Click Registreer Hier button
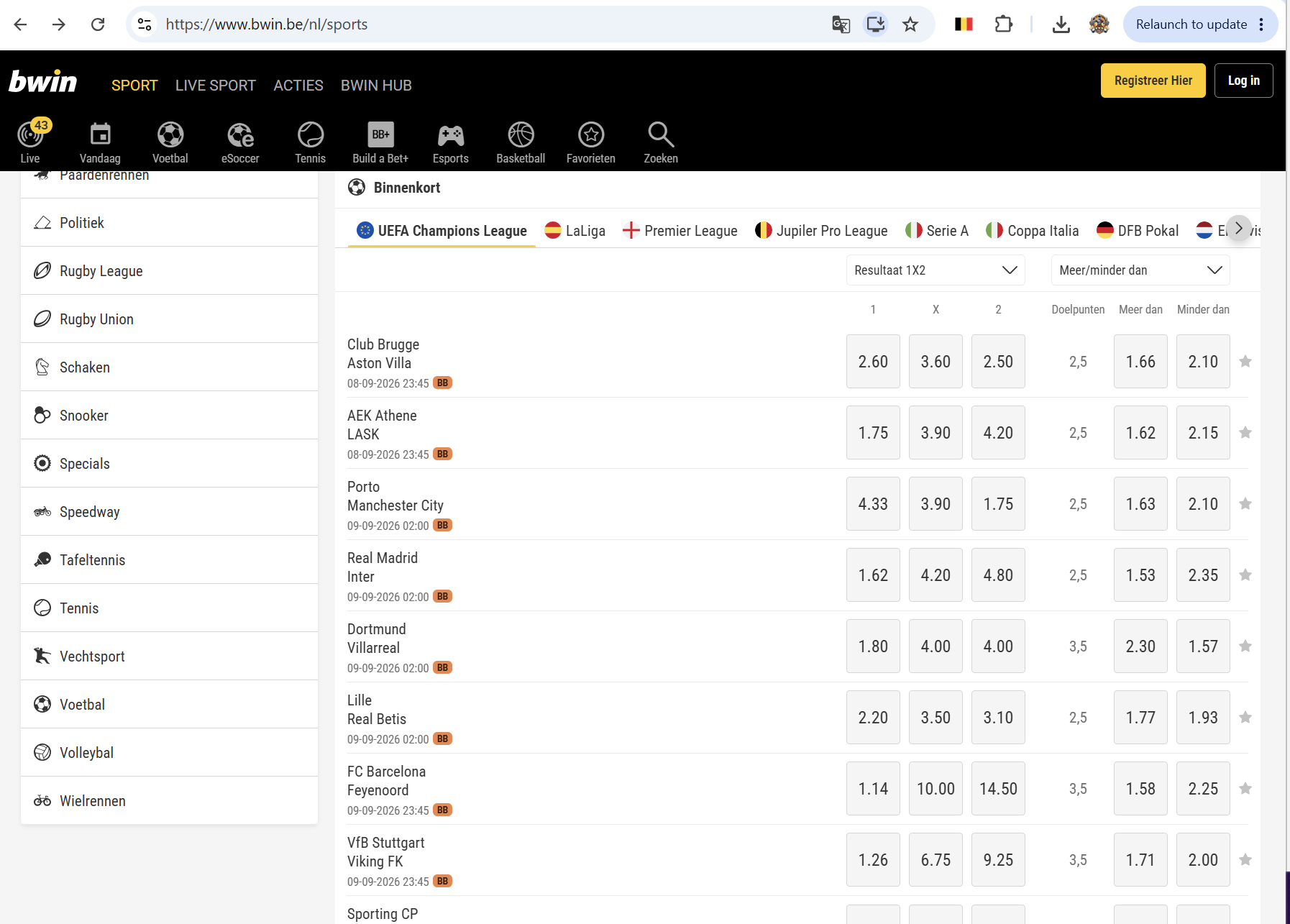1290x924 pixels. tap(1153, 81)
